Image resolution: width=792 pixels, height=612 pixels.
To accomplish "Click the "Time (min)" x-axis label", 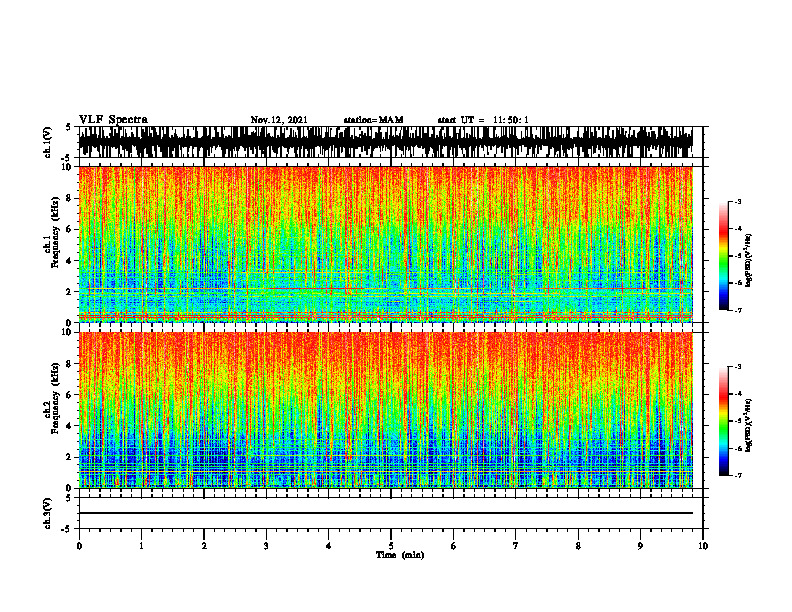I will click(x=400, y=555).
